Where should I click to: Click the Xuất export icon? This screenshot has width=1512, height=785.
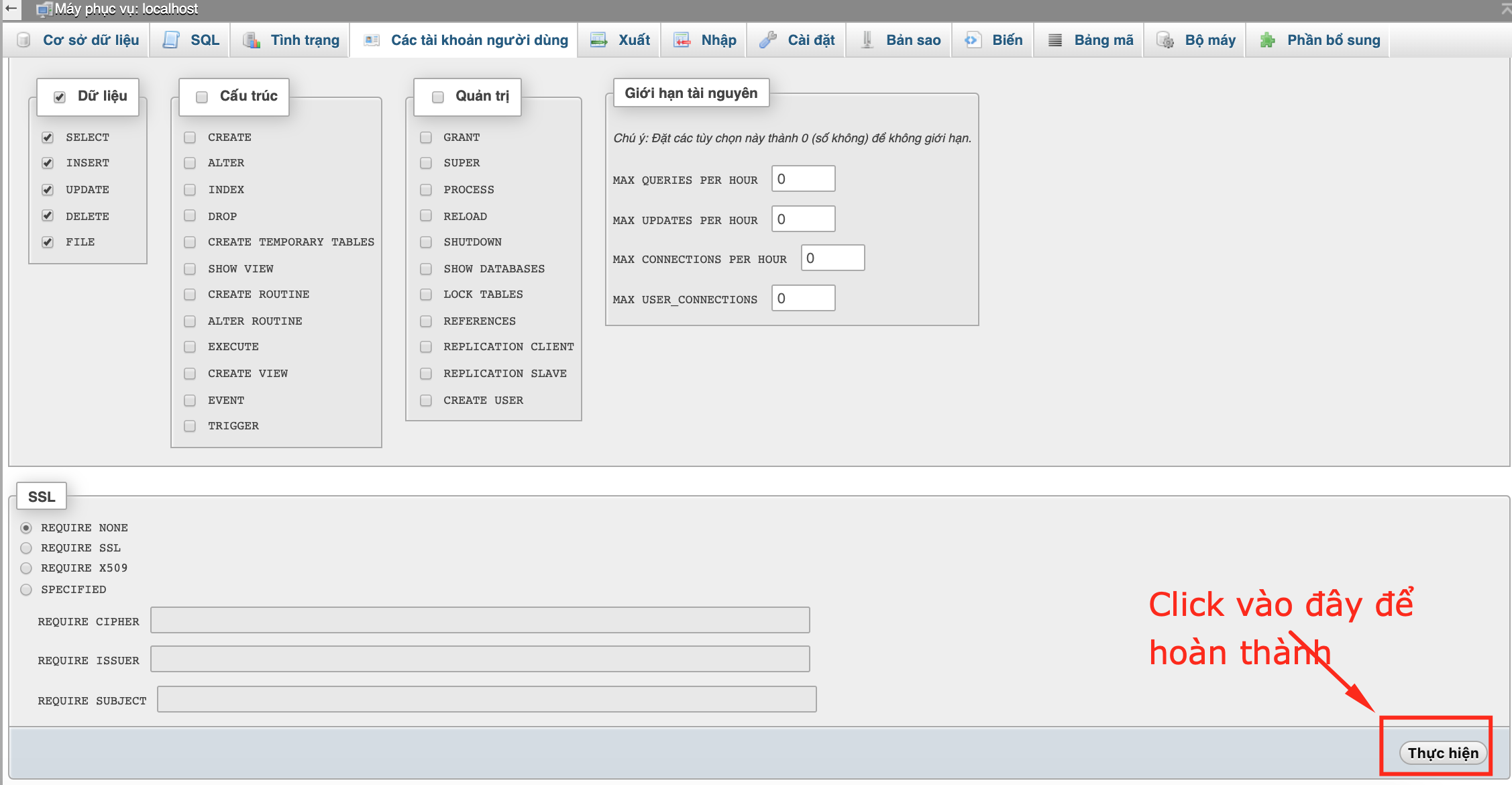pyautogui.click(x=598, y=40)
